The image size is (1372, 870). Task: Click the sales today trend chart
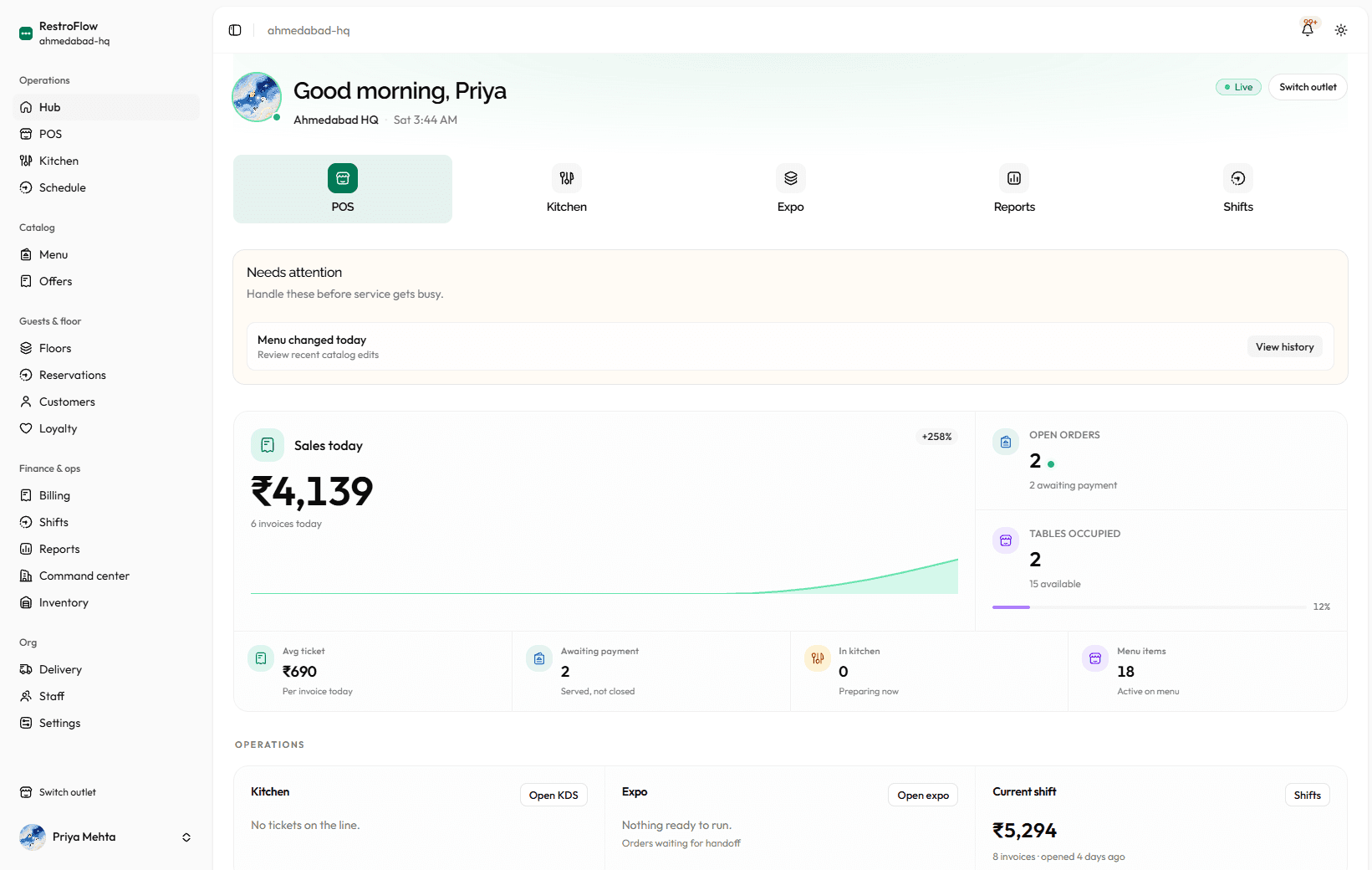tap(604, 576)
